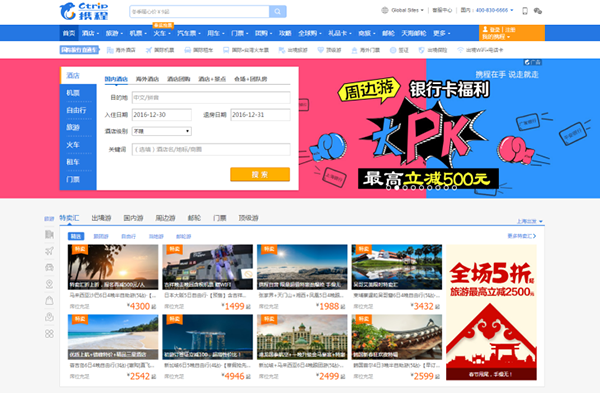Open the mobile phone app icon
The height and width of the screenshot is (393, 600).
pyautogui.click(x=525, y=11)
